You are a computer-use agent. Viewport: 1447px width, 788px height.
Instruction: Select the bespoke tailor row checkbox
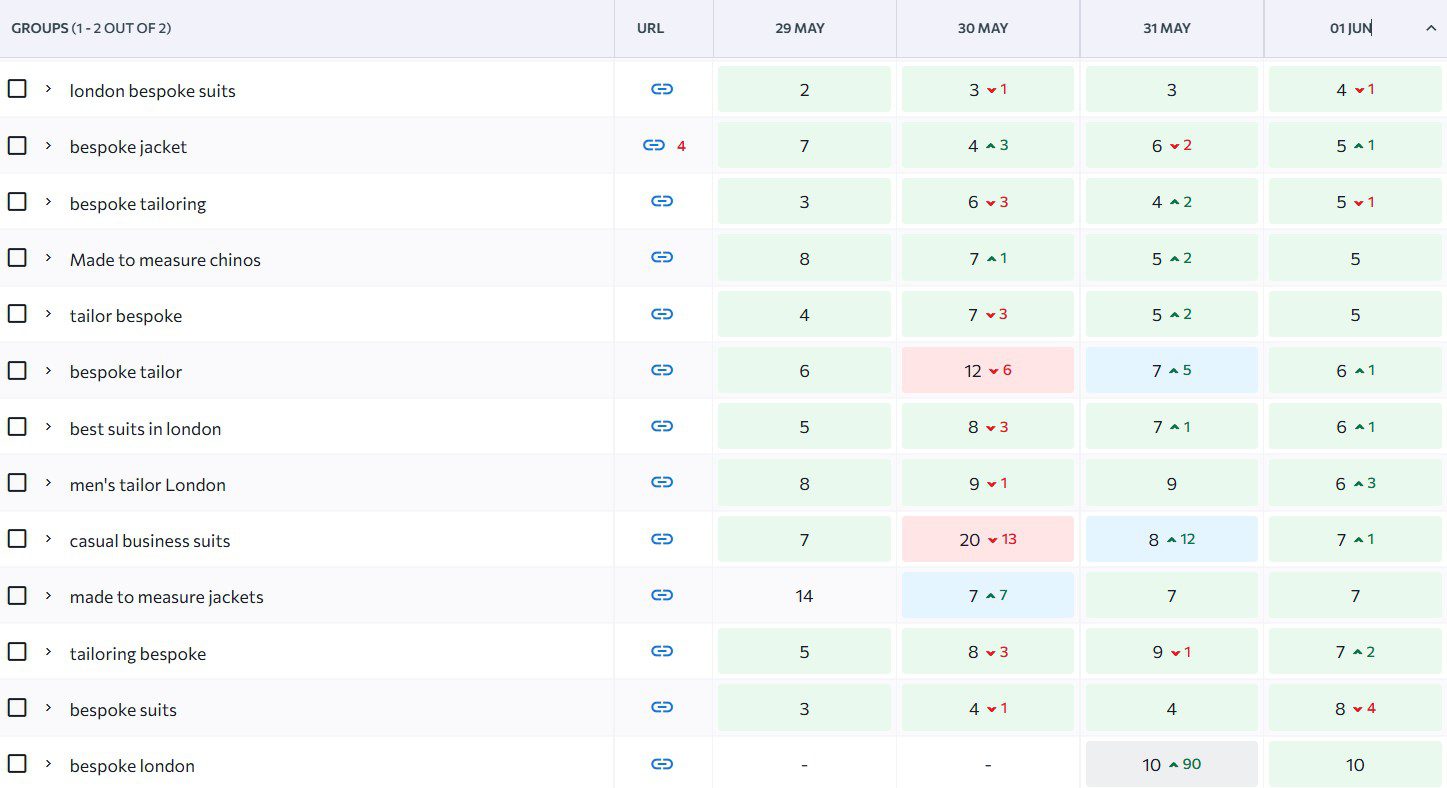pyautogui.click(x=17, y=370)
